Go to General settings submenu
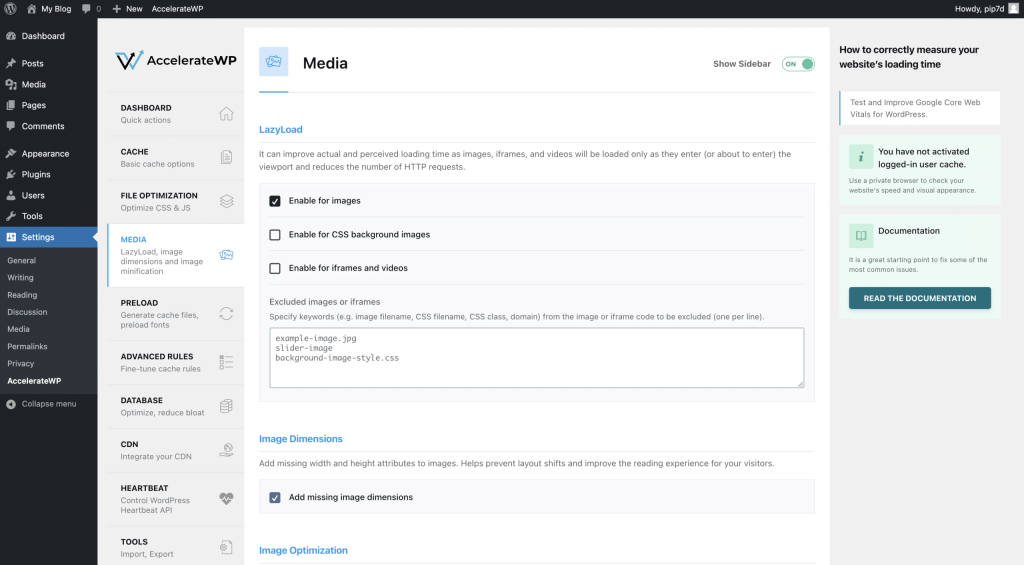 point(22,260)
